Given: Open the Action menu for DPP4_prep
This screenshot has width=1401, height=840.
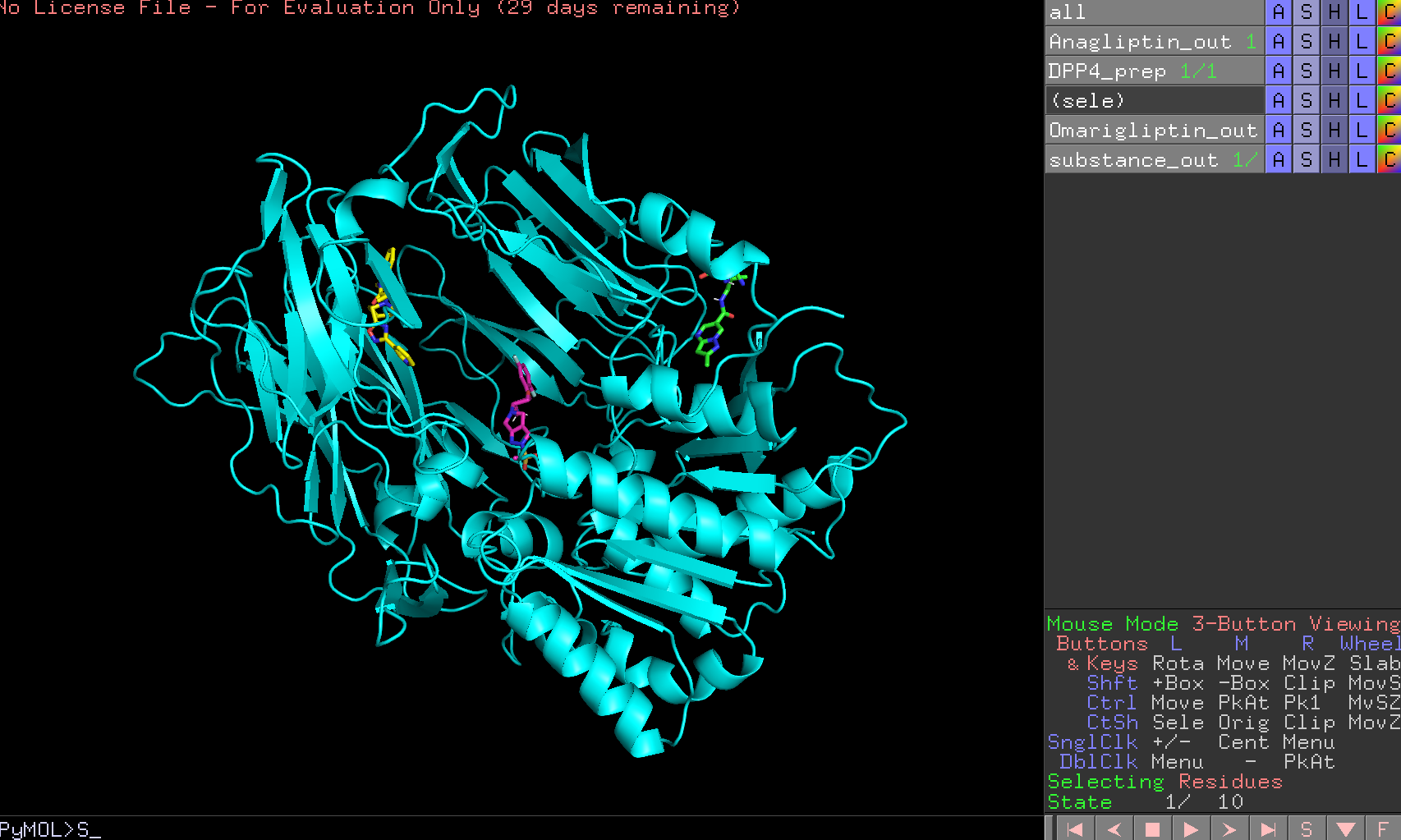Looking at the screenshot, I should click(1278, 71).
